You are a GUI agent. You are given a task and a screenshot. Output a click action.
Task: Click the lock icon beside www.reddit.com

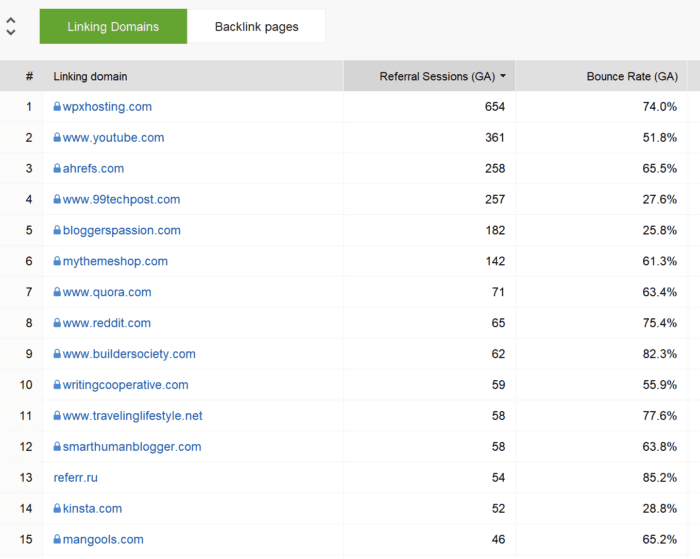click(x=57, y=322)
